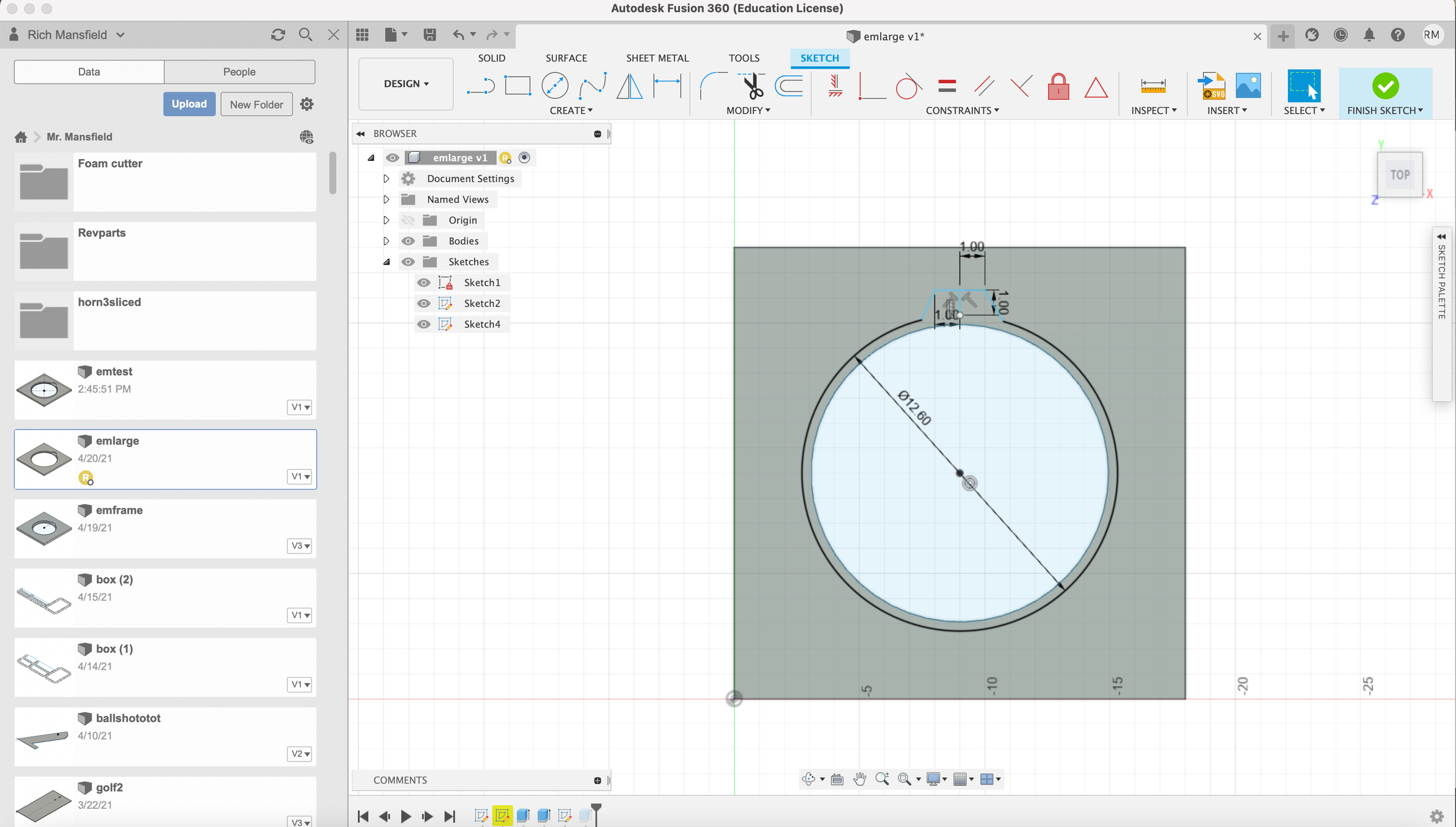This screenshot has height=827, width=1456.
Task: Select the Line sketch tool
Action: 479,85
